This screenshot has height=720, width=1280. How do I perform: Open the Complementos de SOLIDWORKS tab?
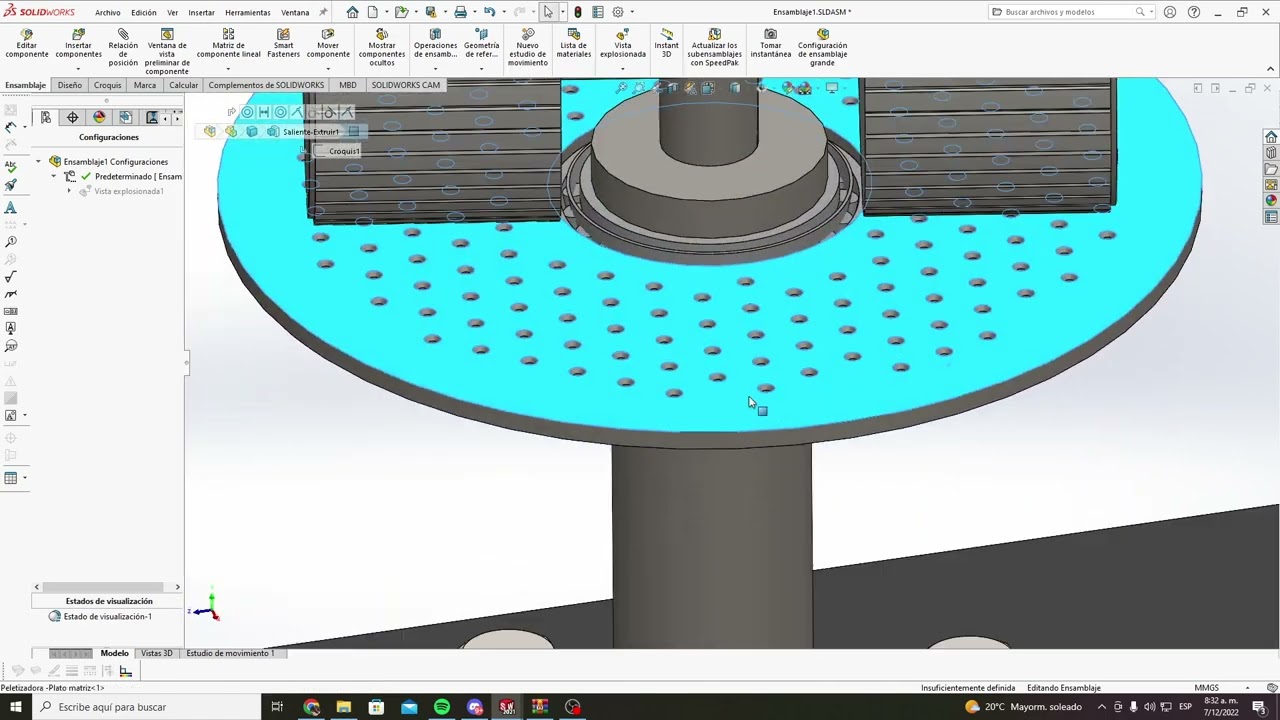click(x=266, y=85)
